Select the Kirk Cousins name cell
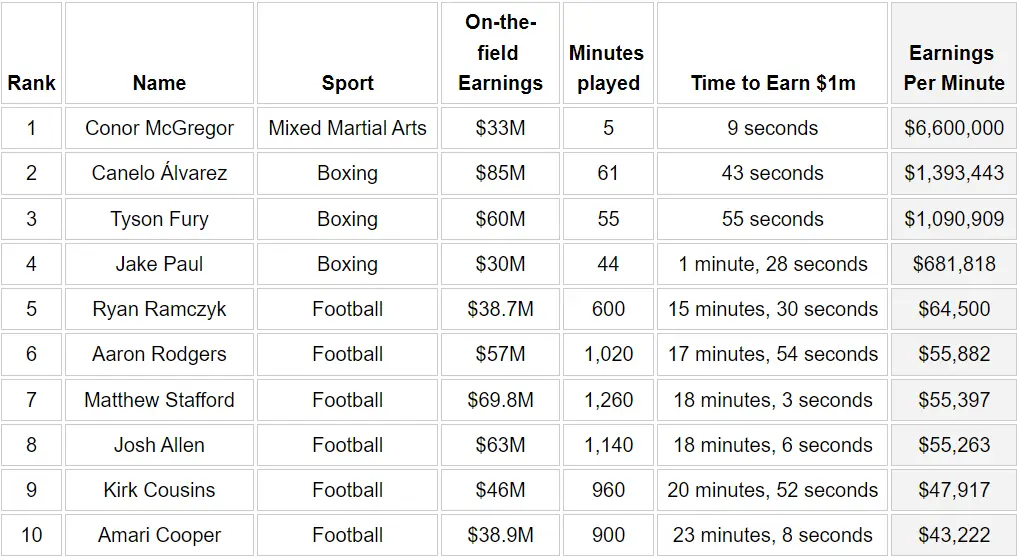This screenshot has width=1017, height=558. click(x=159, y=490)
